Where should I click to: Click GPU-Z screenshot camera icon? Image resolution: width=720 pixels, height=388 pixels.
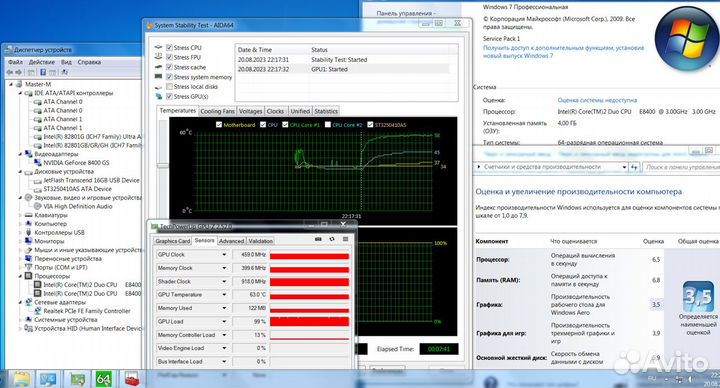(x=318, y=239)
